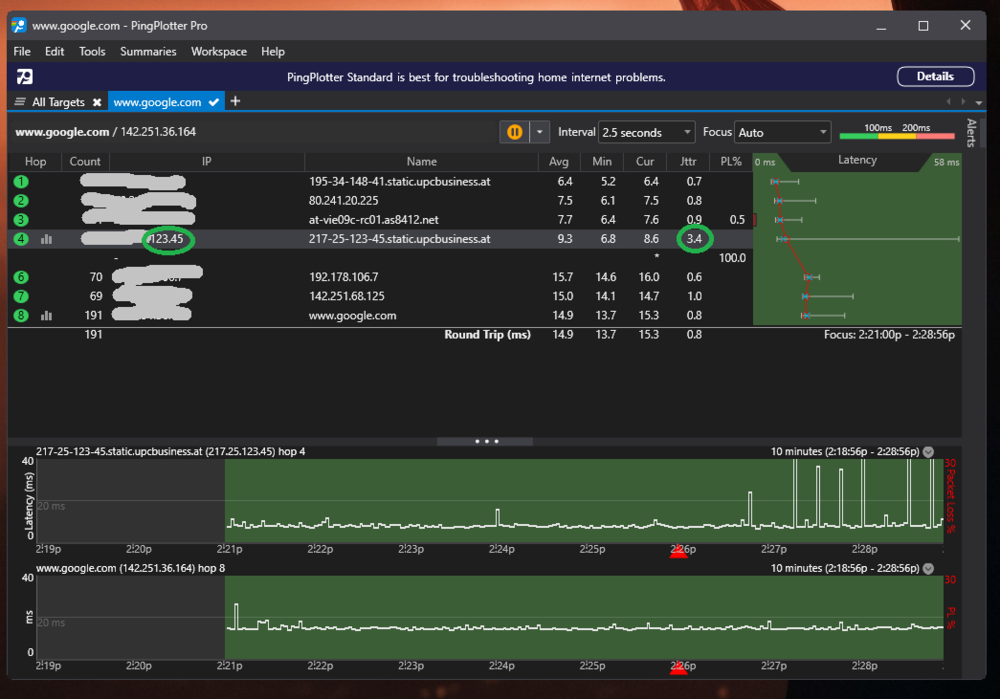Add a new target tab with plus
Screen dimensions: 1000x699
[235, 101]
